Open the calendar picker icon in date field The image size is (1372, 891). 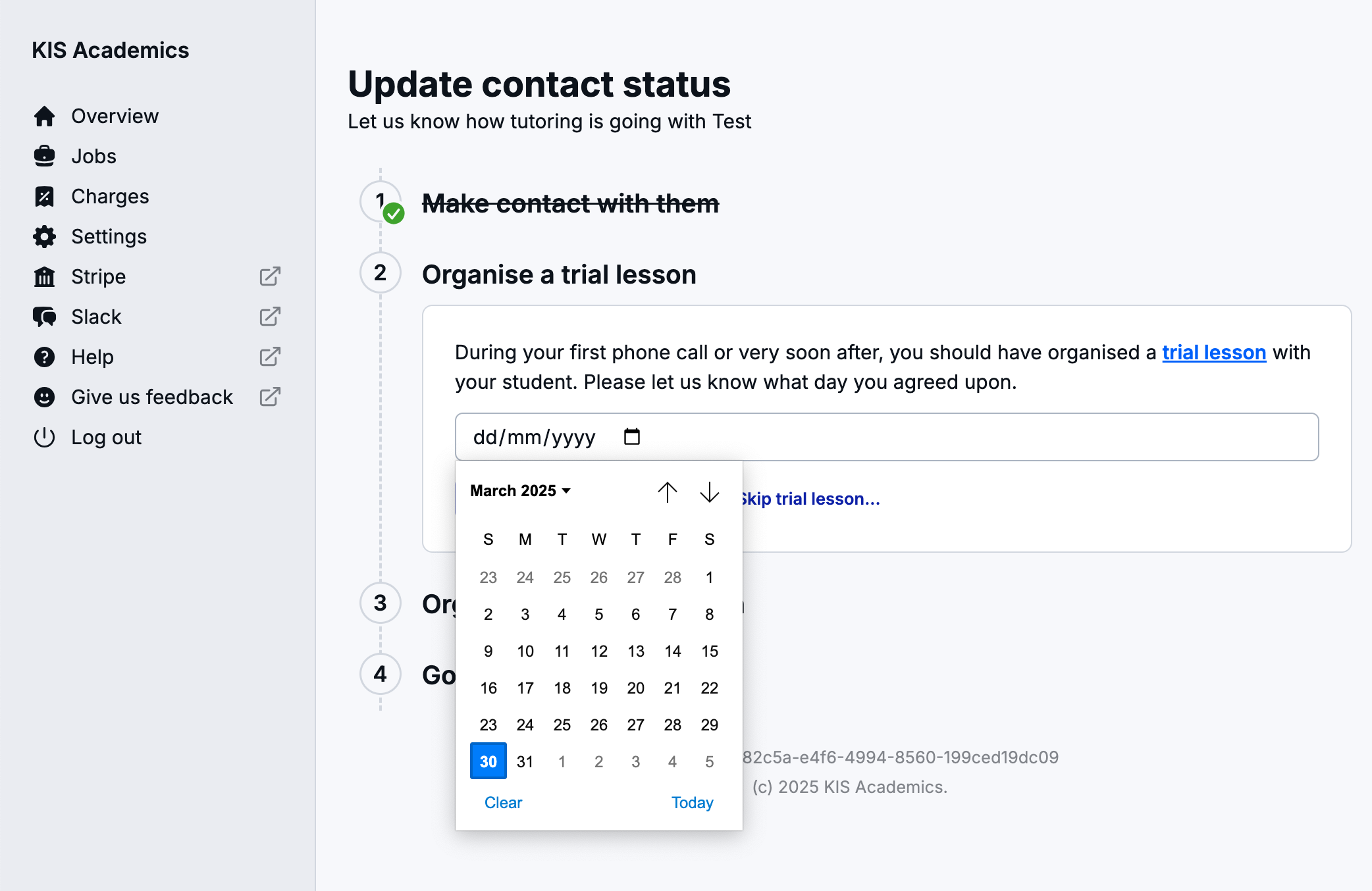(x=632, y=437)
